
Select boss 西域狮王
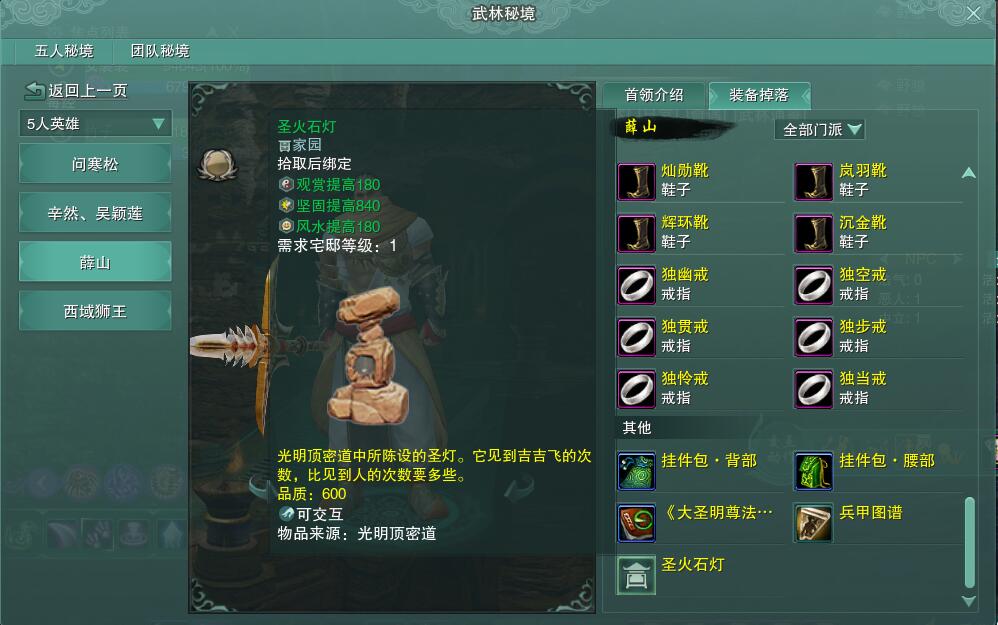click(x=95, y=311)
